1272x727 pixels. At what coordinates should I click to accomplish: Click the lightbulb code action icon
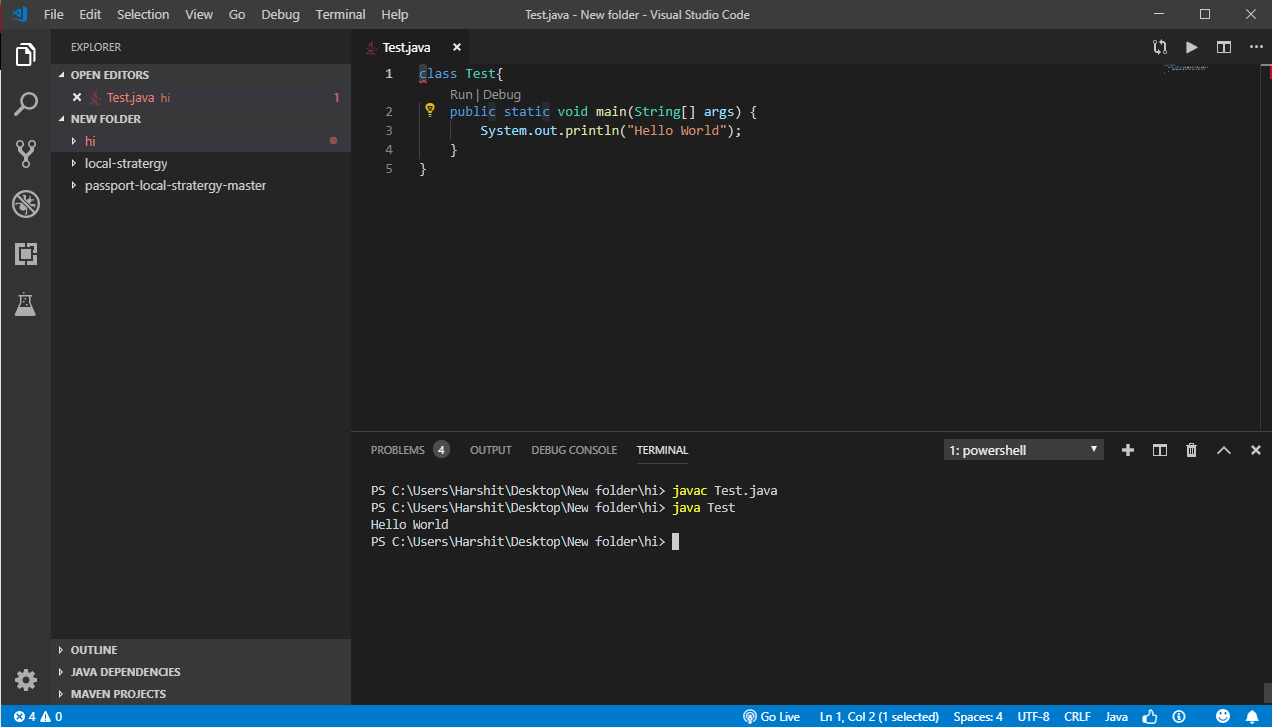[431, 110]
